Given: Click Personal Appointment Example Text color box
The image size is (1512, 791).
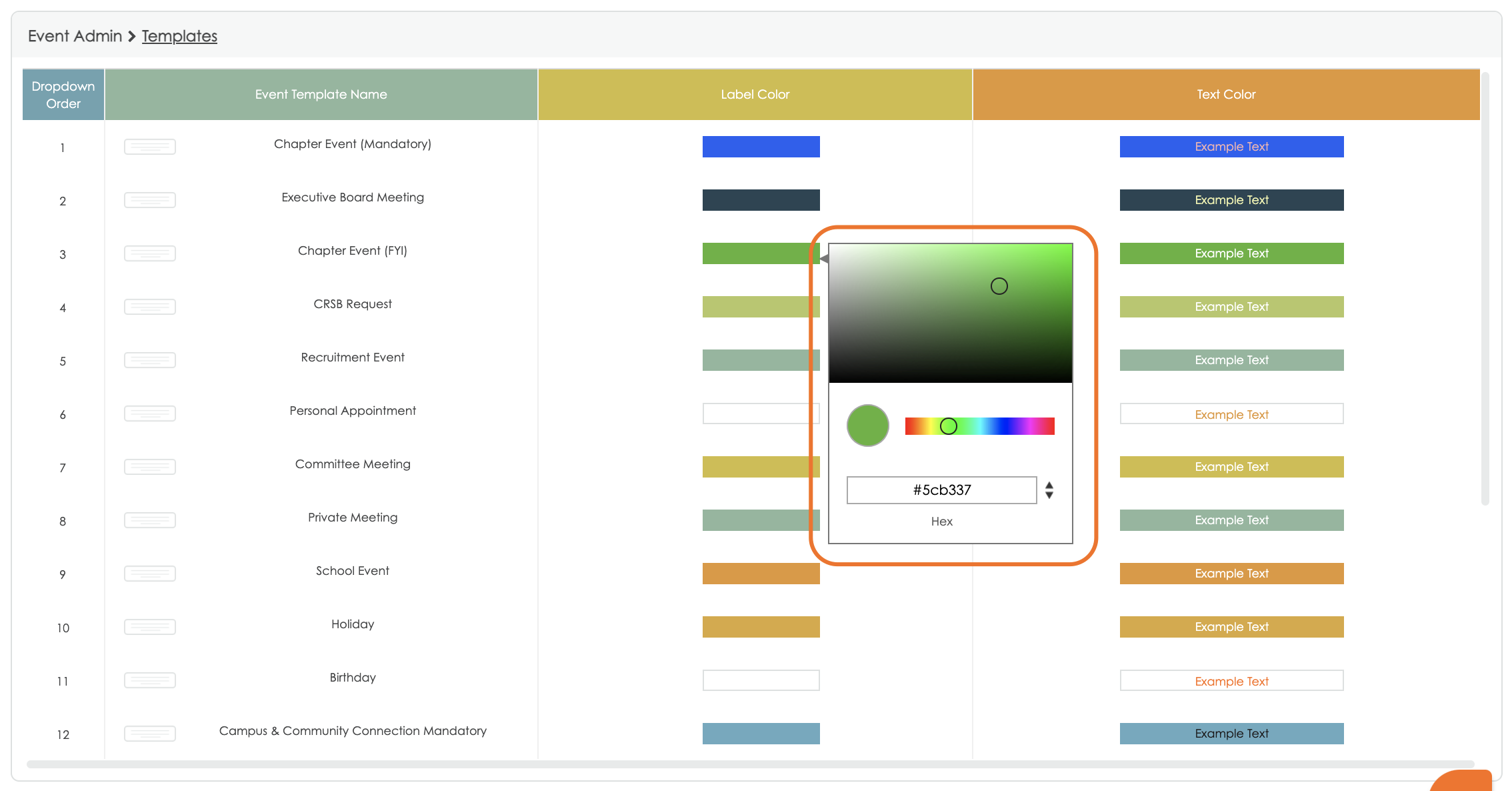Looking at the screenshot, I should (x=1231, y=414).
